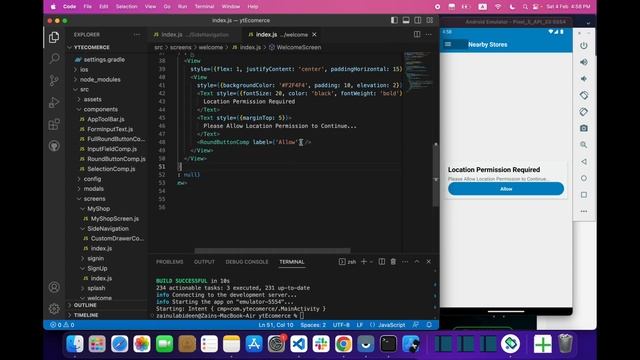Open the new terminal launch profile dropdown
This screenshot has height=360, width=640.
(x=371, y=262)
